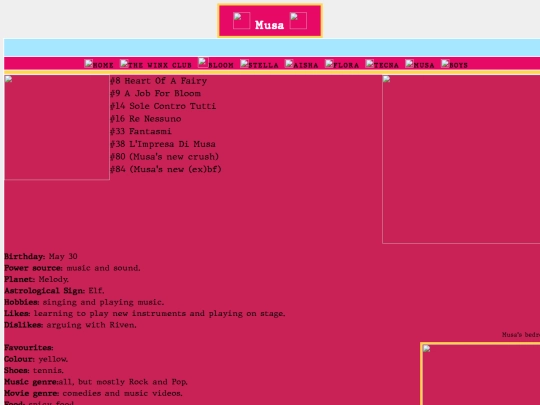
Task: Click the icon beside Bloom link
Action: 203,63
